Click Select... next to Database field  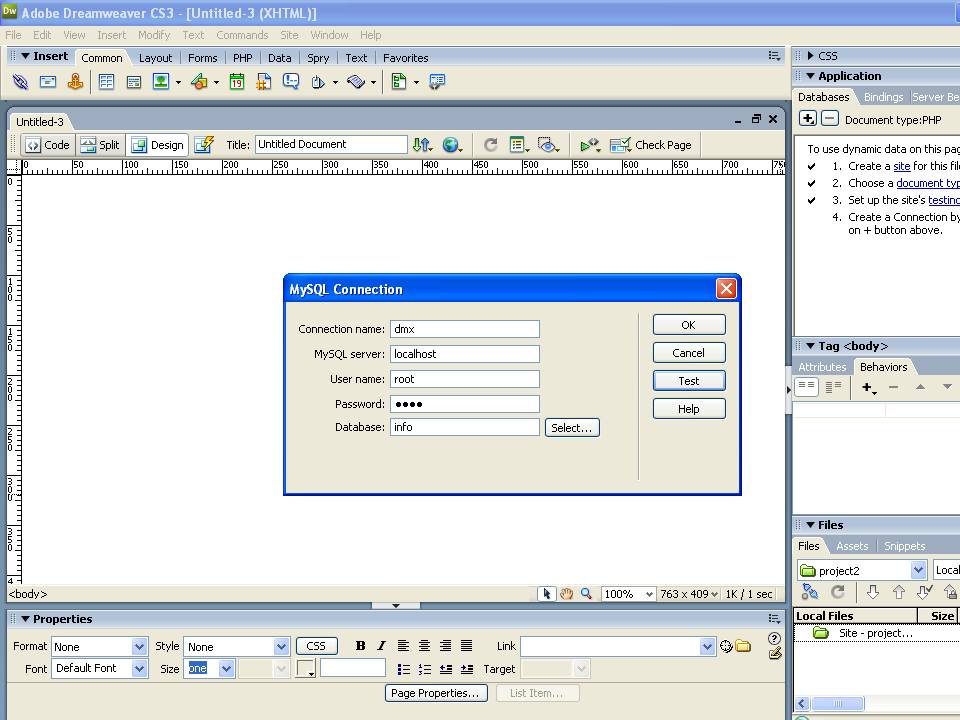click(572, 427)
